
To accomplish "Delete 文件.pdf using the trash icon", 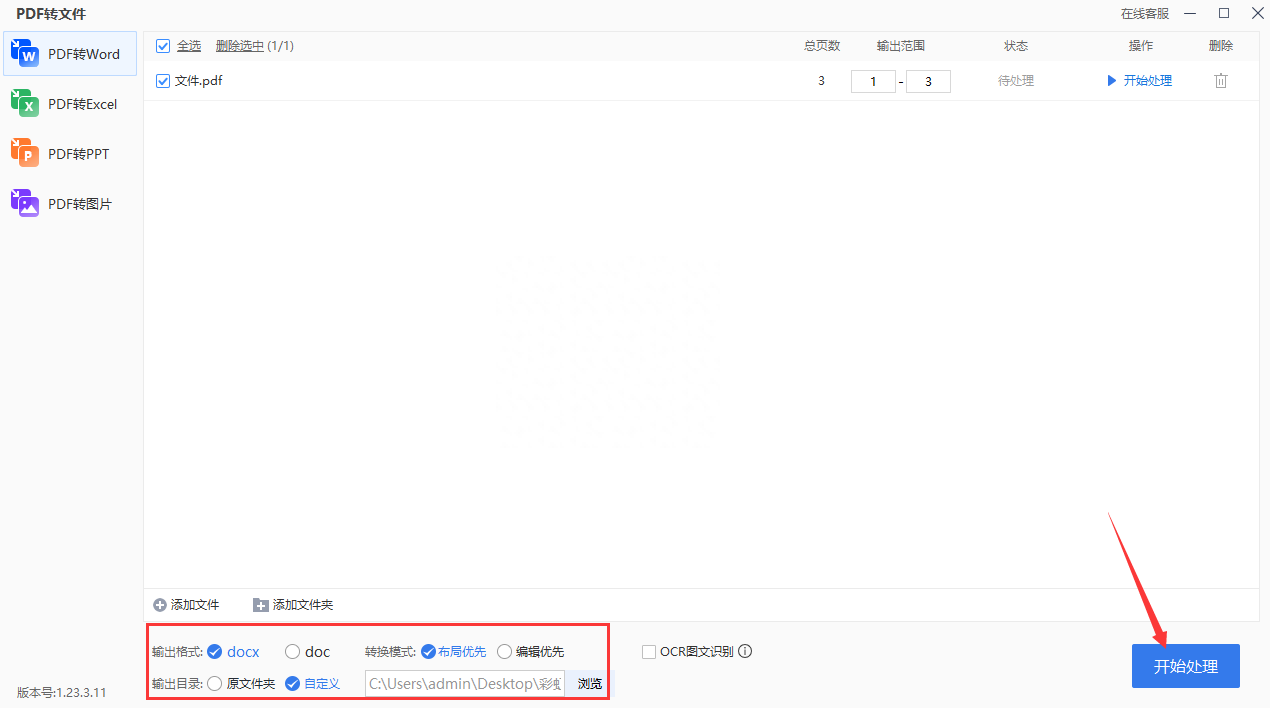I will pyautogui.click(x=1220, y=81).
